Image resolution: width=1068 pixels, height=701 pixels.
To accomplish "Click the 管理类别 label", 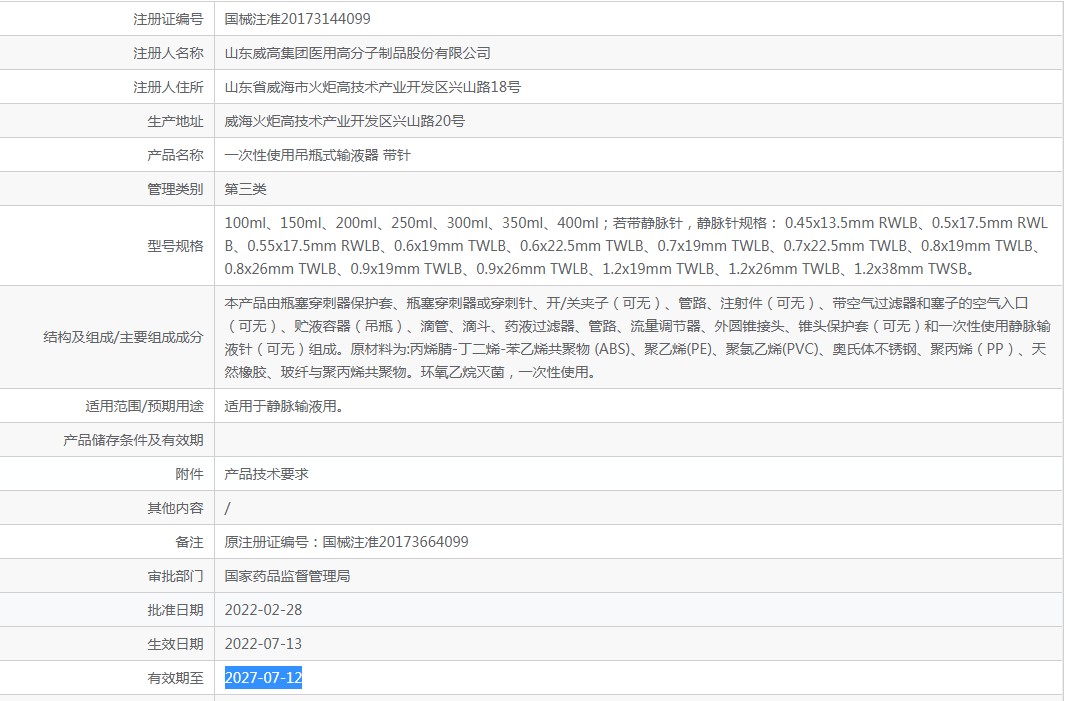I will click(175, 189).
